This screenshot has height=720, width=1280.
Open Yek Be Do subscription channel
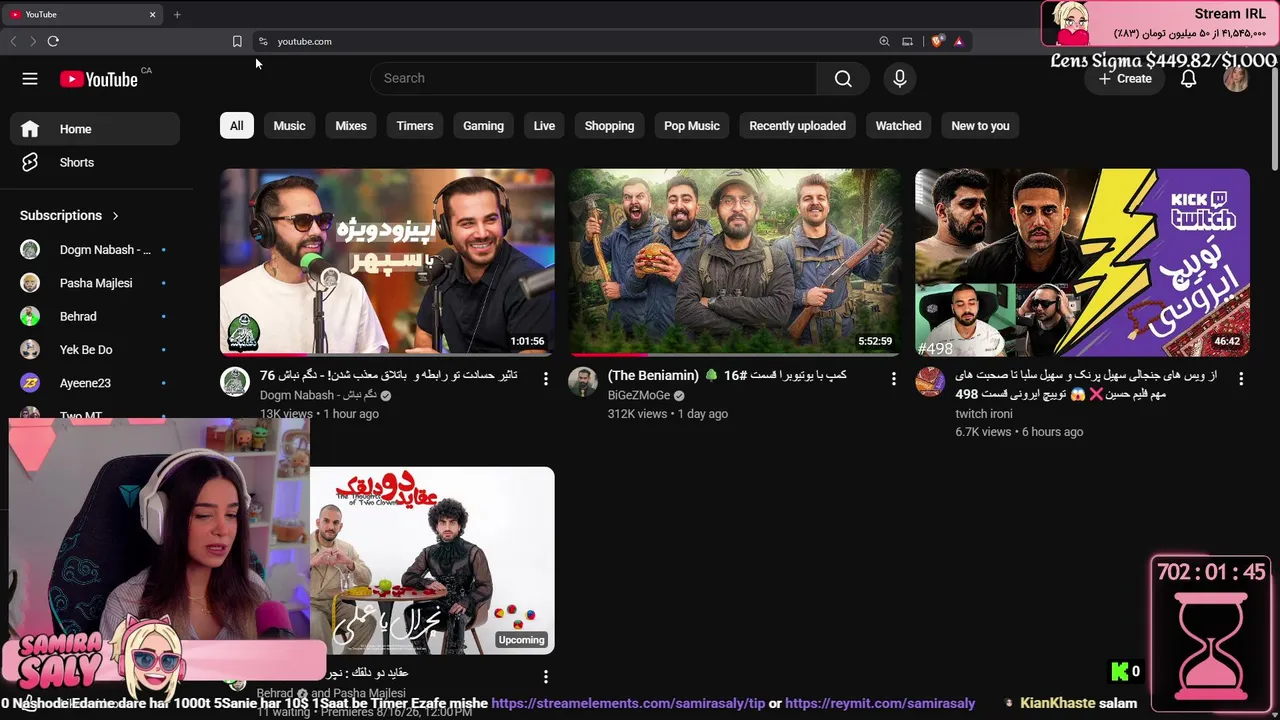pos(95,350)
